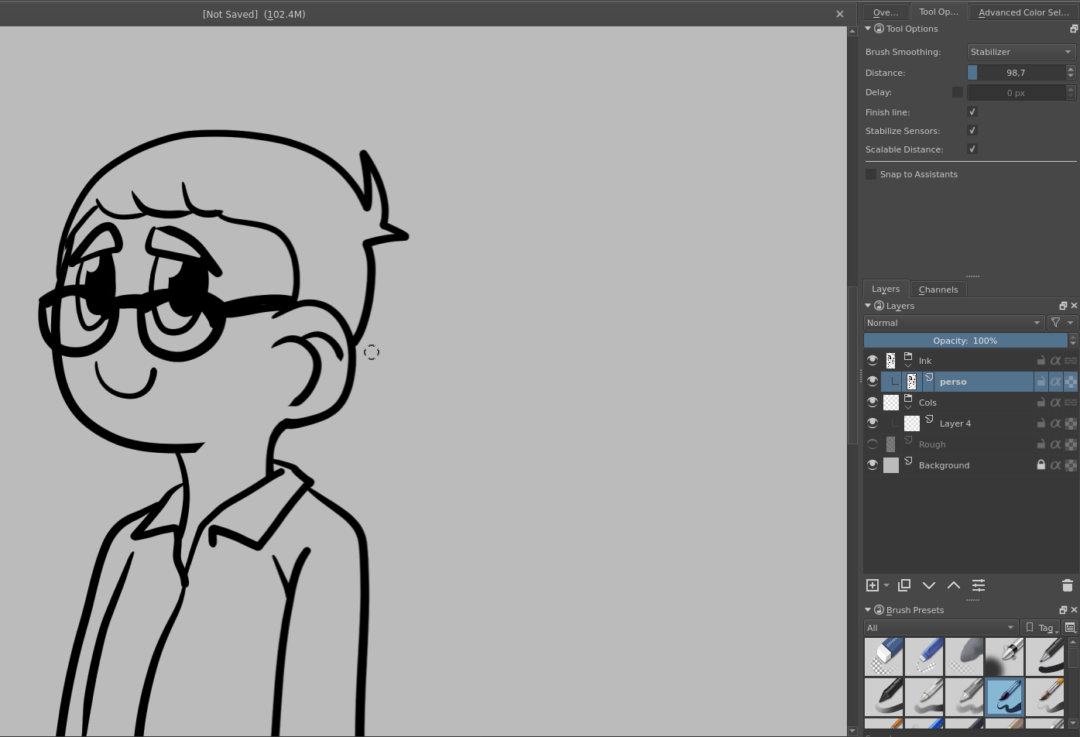
Task: Open the Advanced Color Selector tab
Action: pos(1023,12)
